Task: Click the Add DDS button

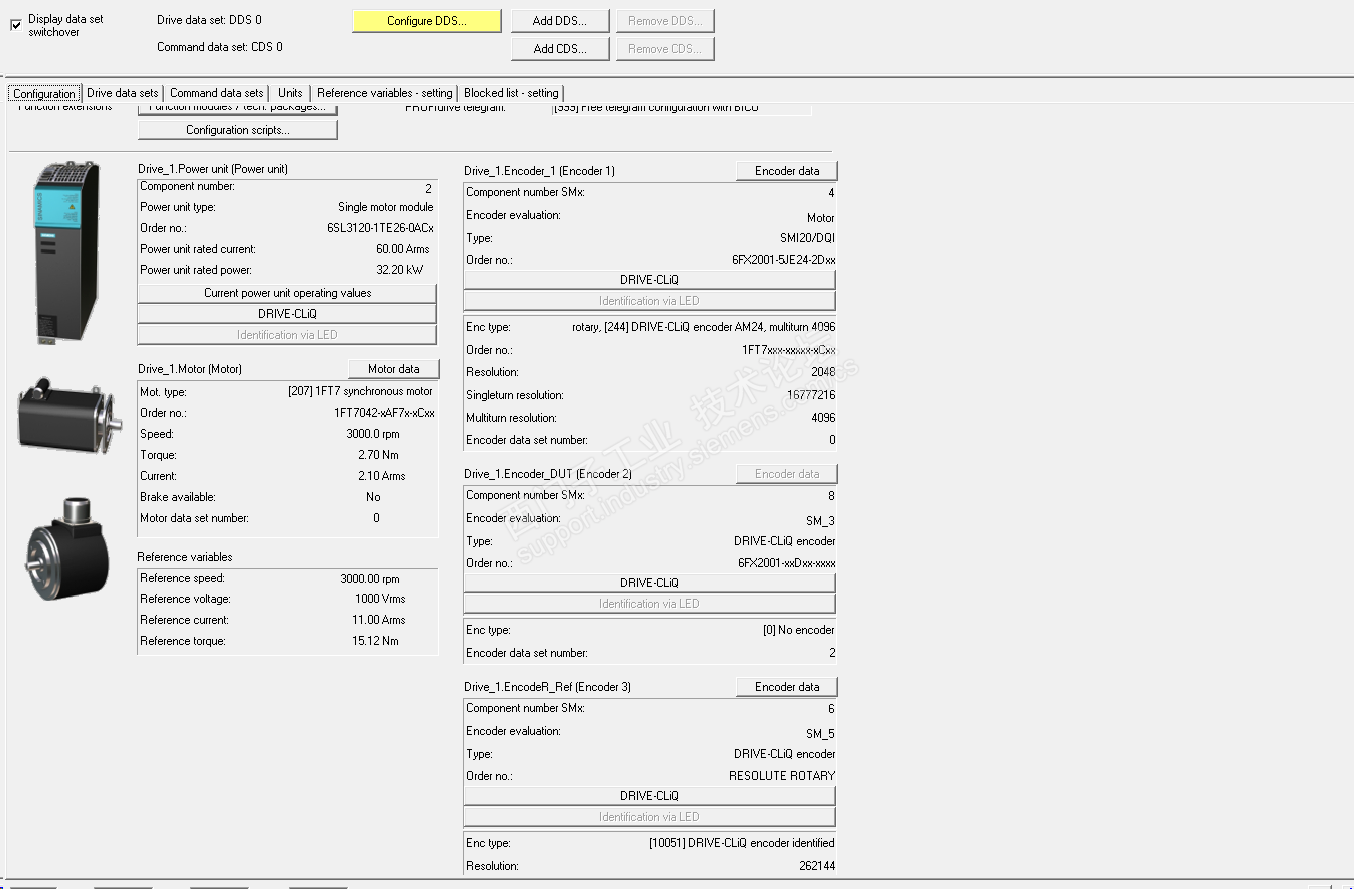Action: click(x=559, y=21)
